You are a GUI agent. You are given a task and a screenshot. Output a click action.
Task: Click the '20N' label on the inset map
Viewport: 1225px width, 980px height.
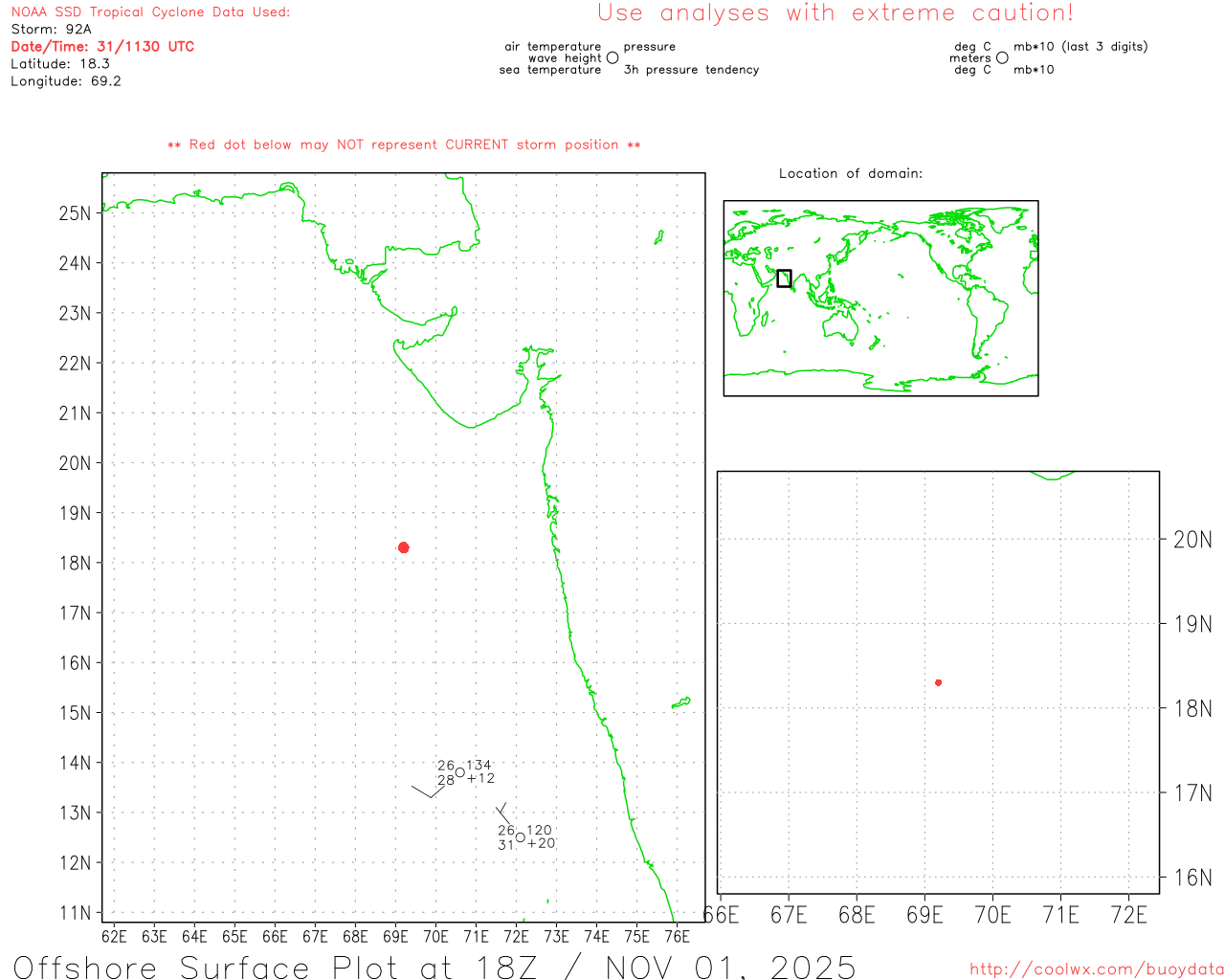[x=1192, y=540]
